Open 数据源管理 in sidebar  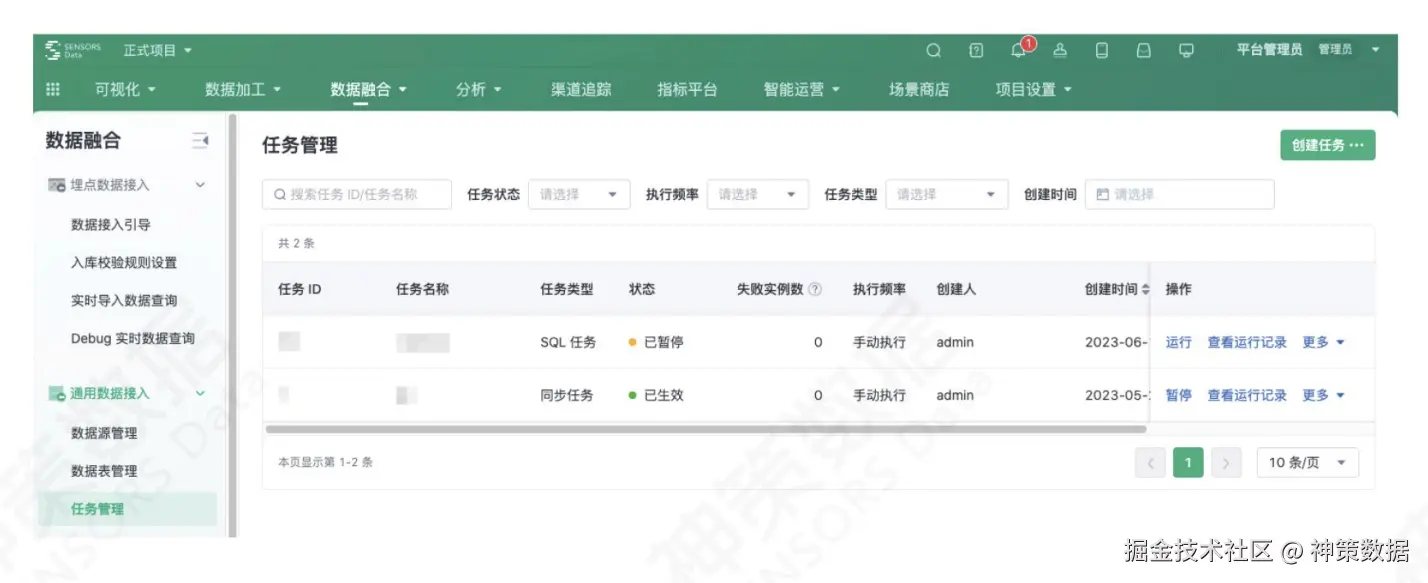tap(104, 433)
